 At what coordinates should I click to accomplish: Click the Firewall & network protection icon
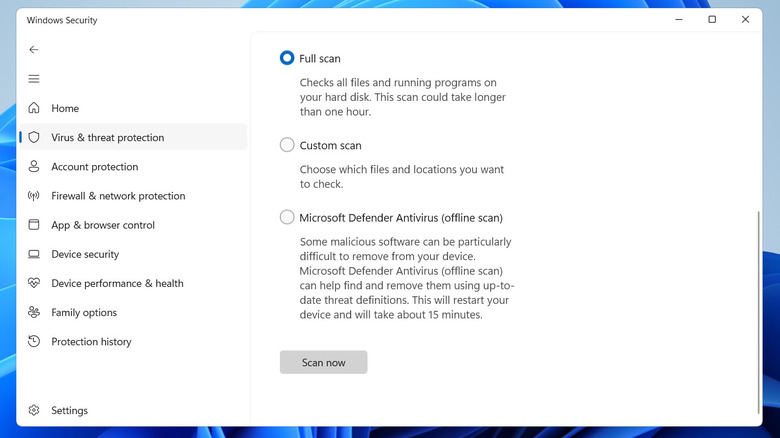coord(34,196)
